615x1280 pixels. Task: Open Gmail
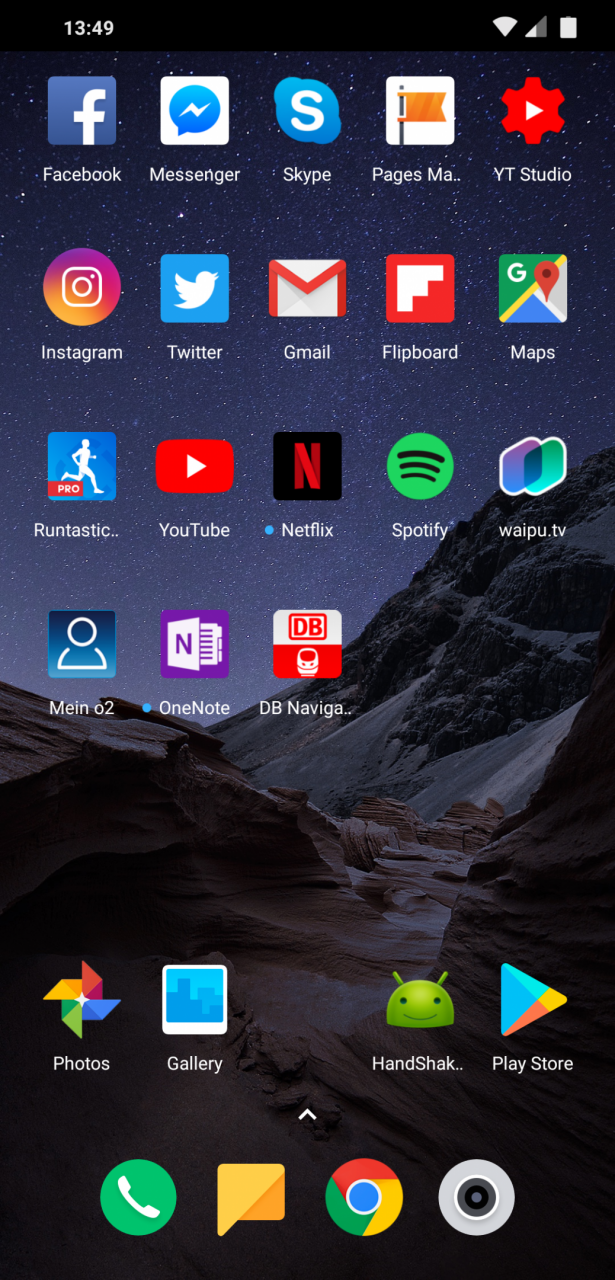click(x=307, y=288)
